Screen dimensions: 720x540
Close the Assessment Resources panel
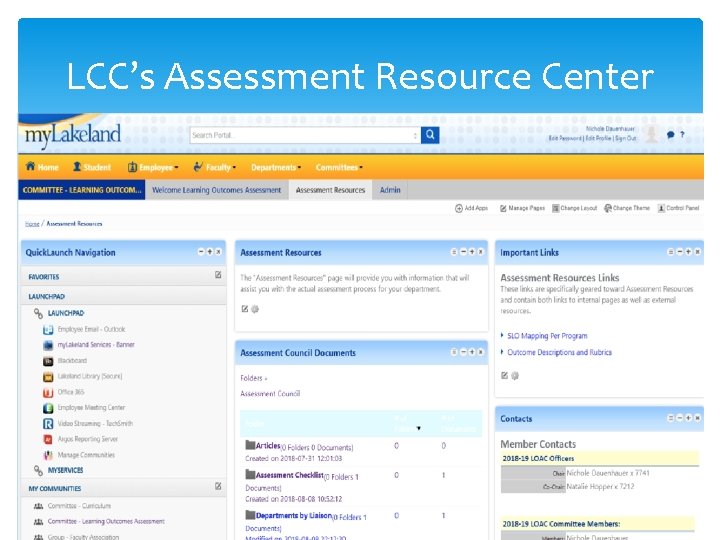(480, 252)
